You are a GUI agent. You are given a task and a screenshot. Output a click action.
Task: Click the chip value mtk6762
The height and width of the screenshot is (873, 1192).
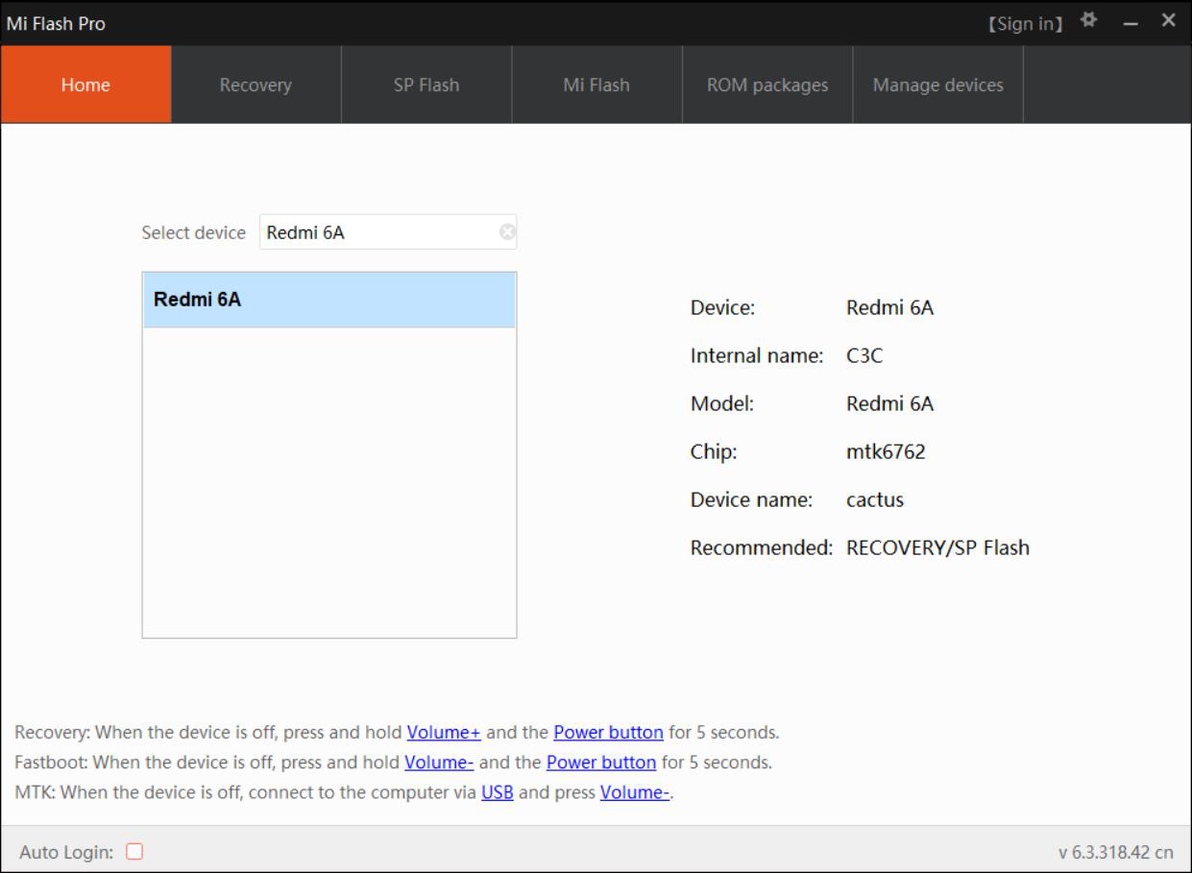[886, 452]
